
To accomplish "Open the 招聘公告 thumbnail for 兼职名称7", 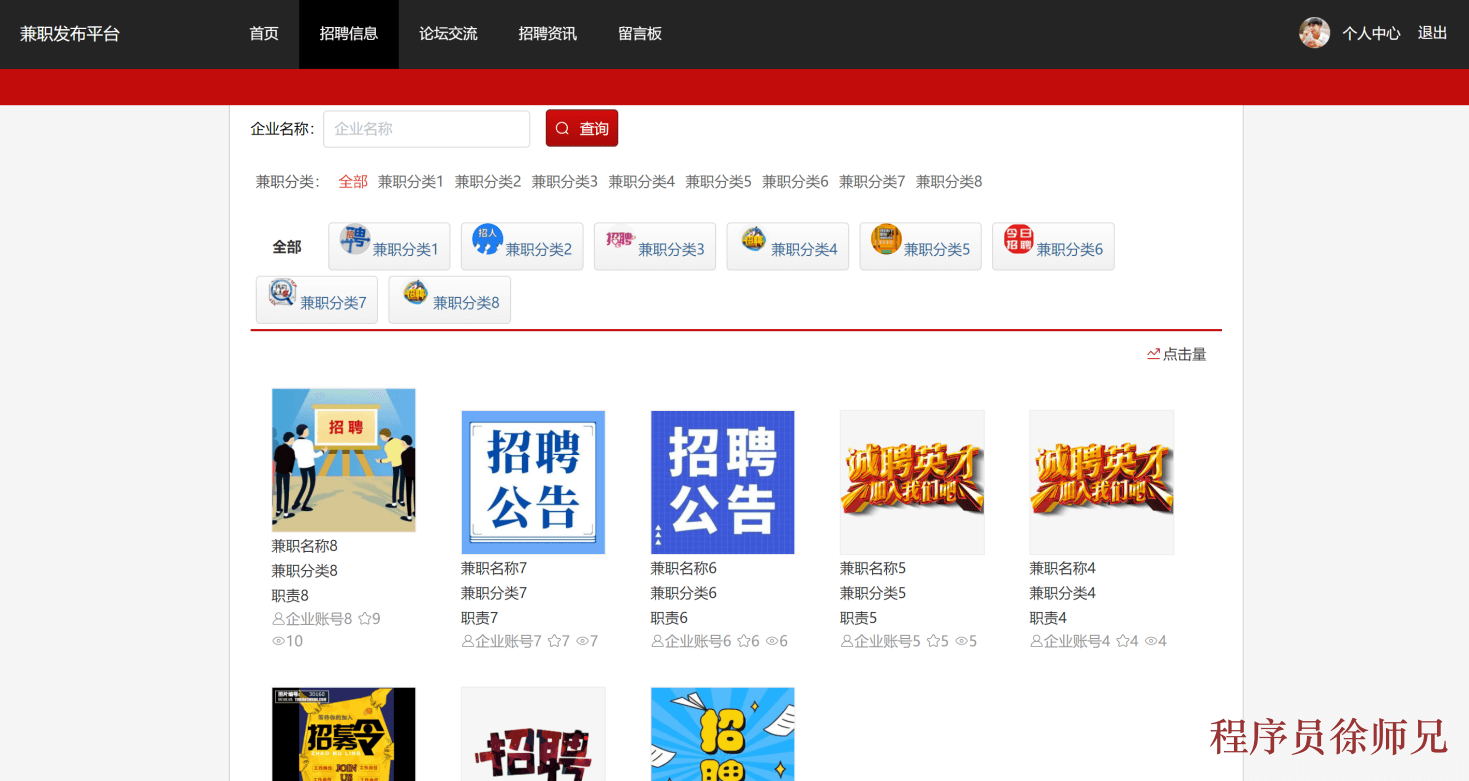I will (532, 482).
